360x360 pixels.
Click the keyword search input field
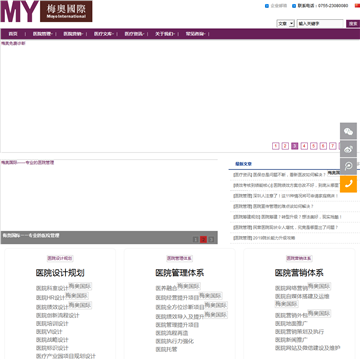click(320, 24)
